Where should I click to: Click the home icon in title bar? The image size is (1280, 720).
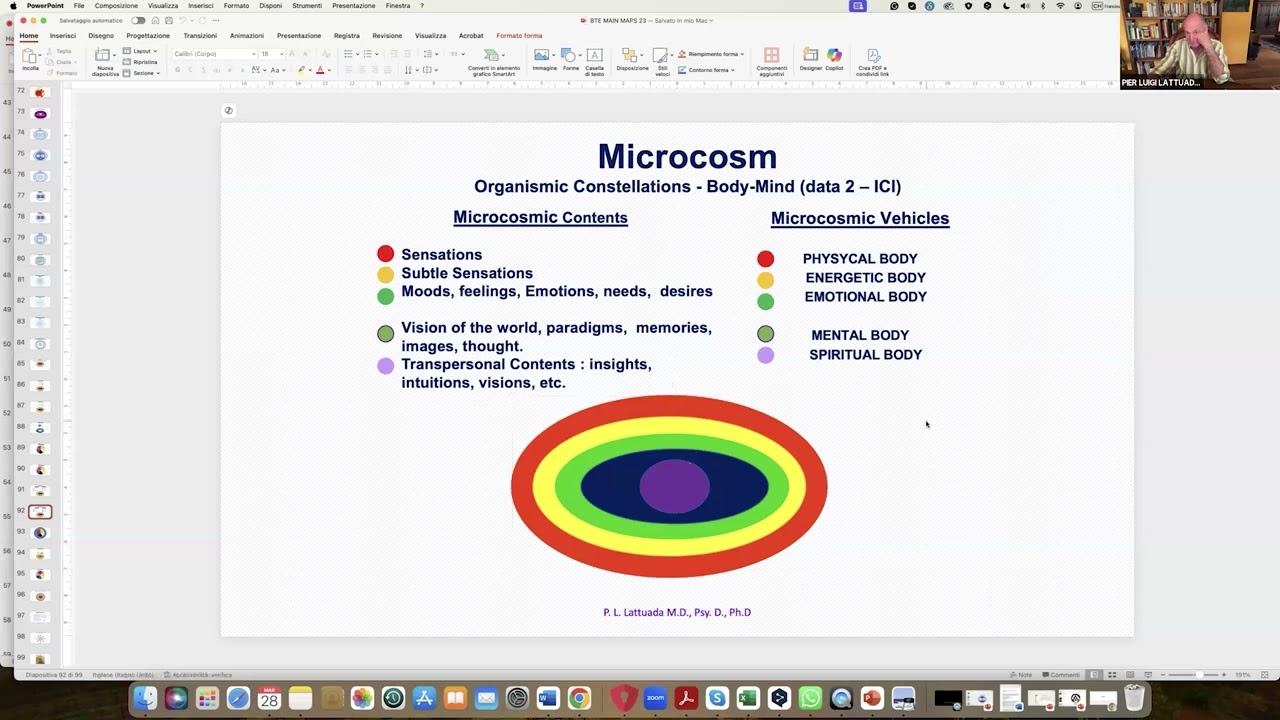click(155, 20)
